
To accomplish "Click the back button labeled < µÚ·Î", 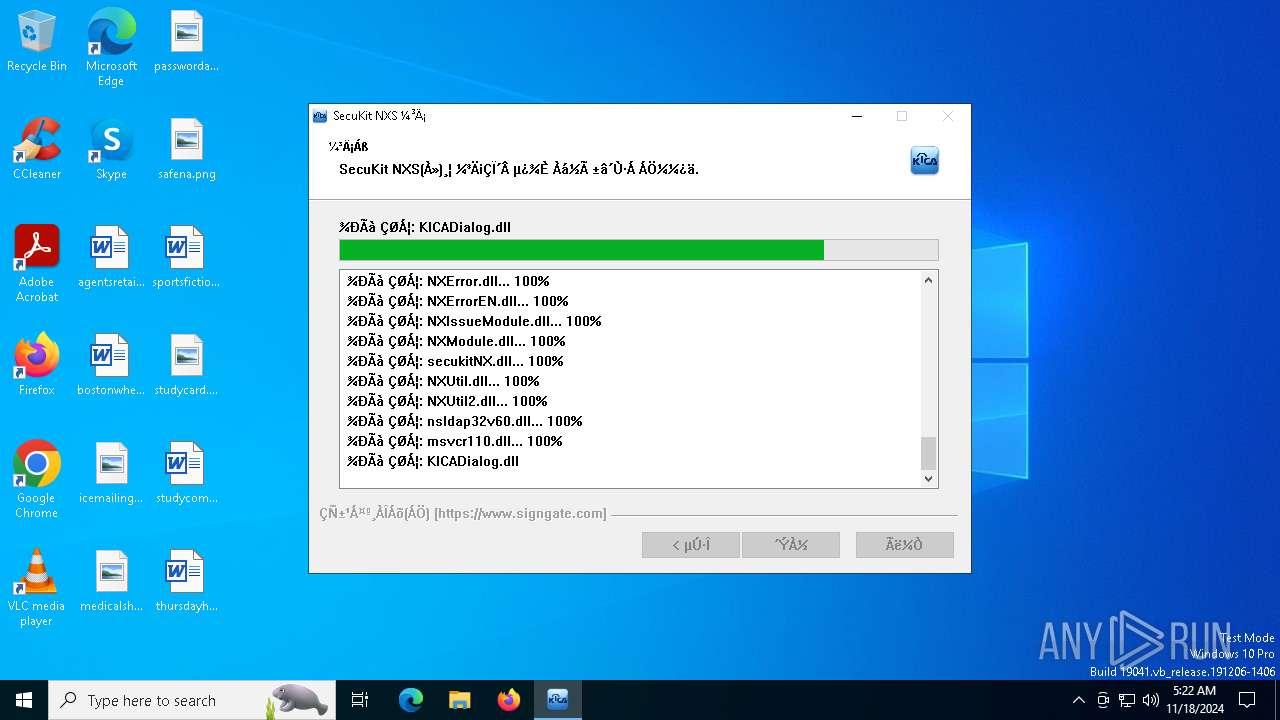I will [x=691, y=545].
